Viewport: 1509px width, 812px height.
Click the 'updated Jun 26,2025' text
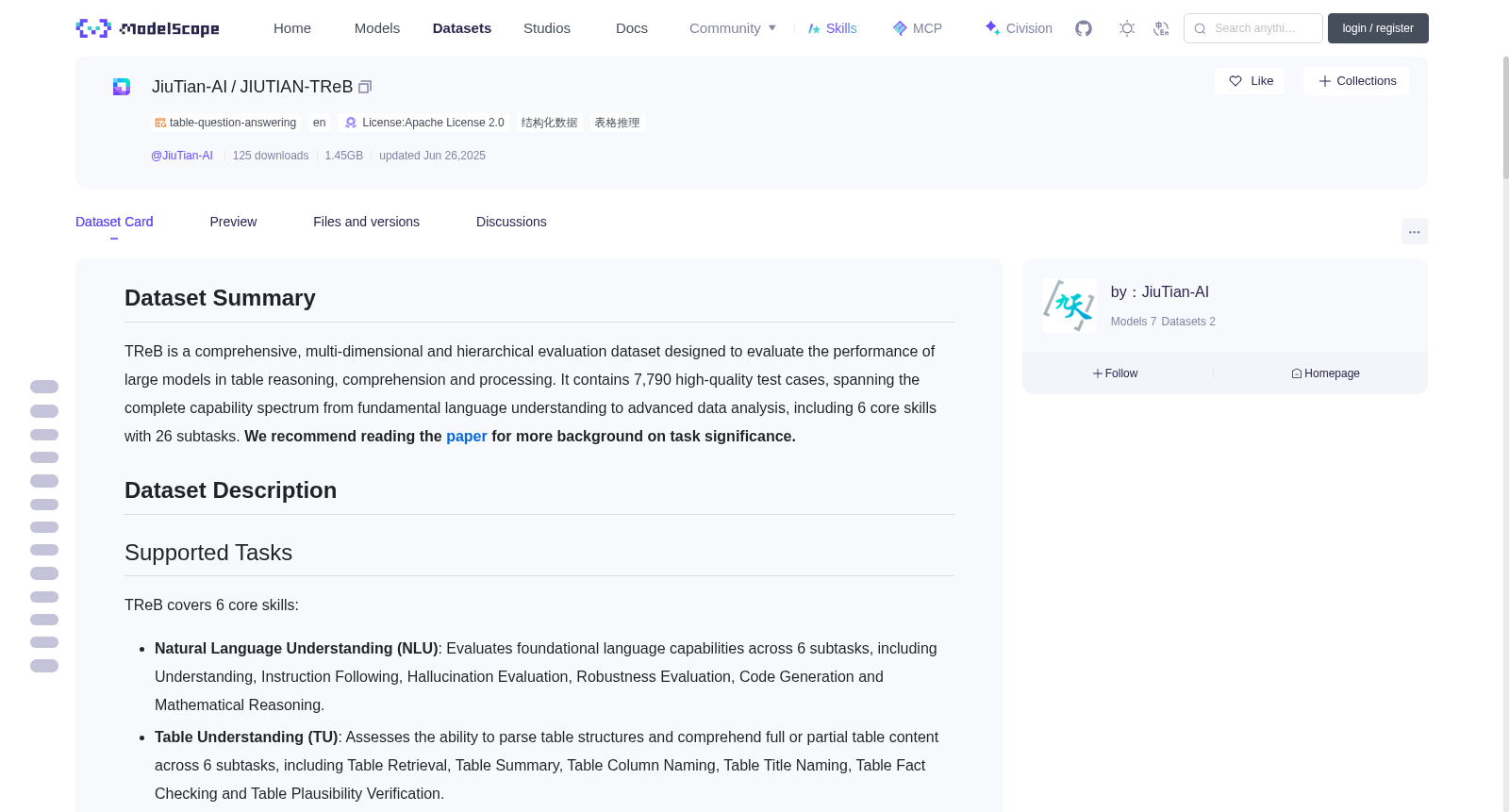pos(432,156)
